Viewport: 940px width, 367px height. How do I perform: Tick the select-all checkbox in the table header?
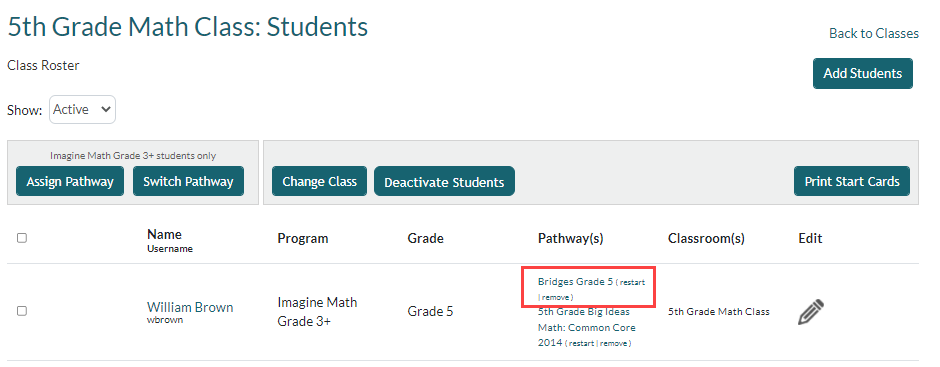click(x=22, y=238)
